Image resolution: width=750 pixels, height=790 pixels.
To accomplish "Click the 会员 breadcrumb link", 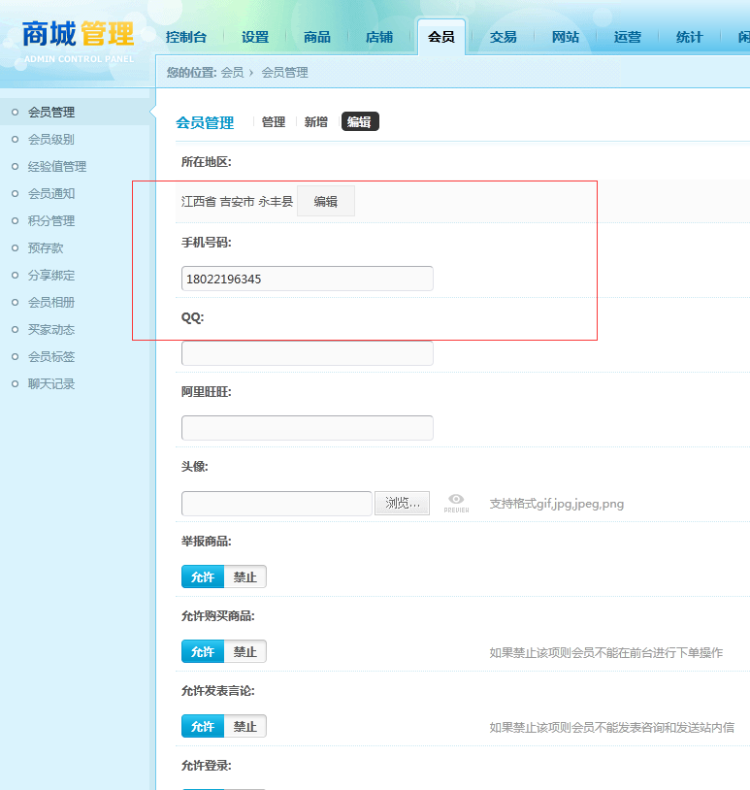I will 232,73.
